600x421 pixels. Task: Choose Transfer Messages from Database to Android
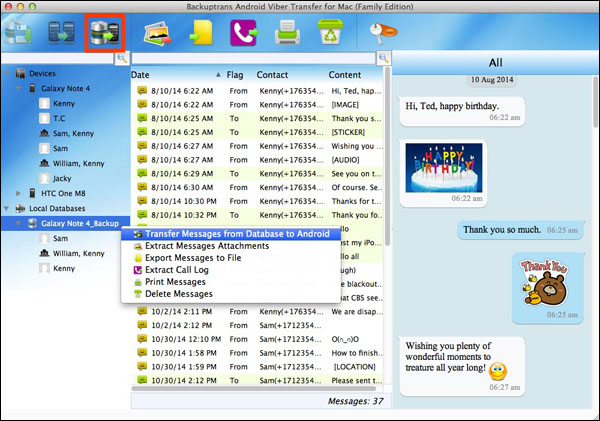[231, 234]
